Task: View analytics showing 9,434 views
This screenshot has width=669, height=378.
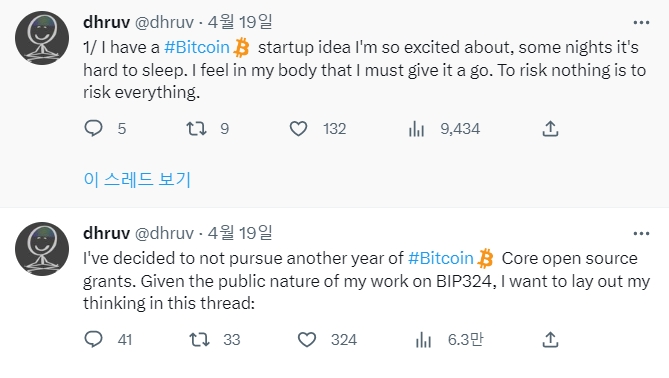Action: (x=416, y=129)
